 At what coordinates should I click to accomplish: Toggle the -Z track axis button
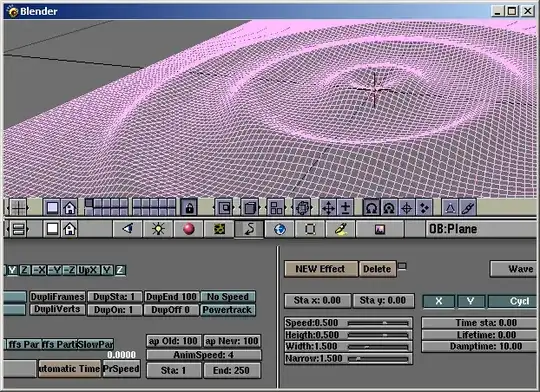70,270
